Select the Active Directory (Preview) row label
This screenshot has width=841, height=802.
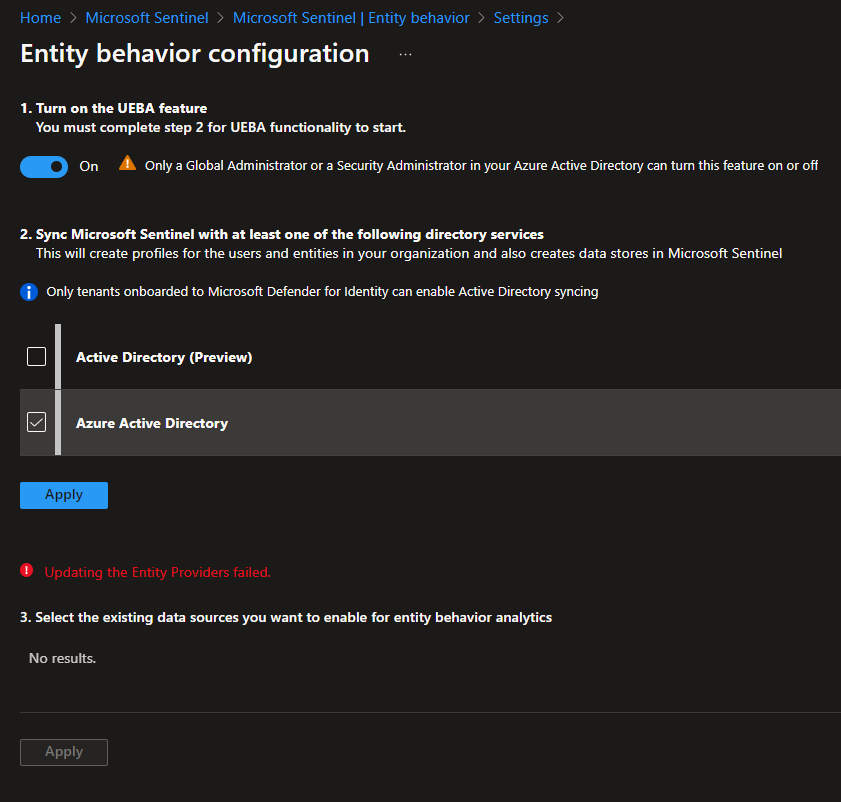[164, 357]
